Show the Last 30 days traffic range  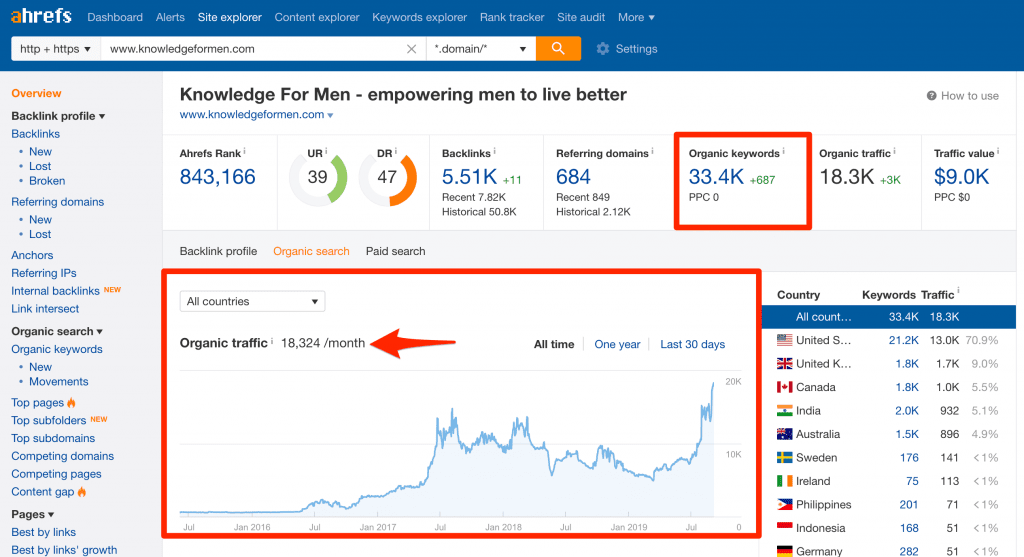pos(692,344)
